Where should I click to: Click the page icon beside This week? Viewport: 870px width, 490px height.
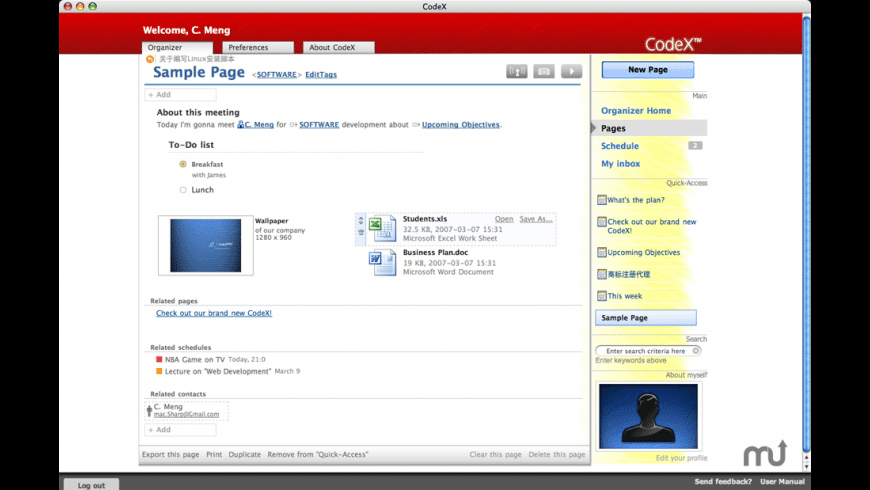[601, 296]
